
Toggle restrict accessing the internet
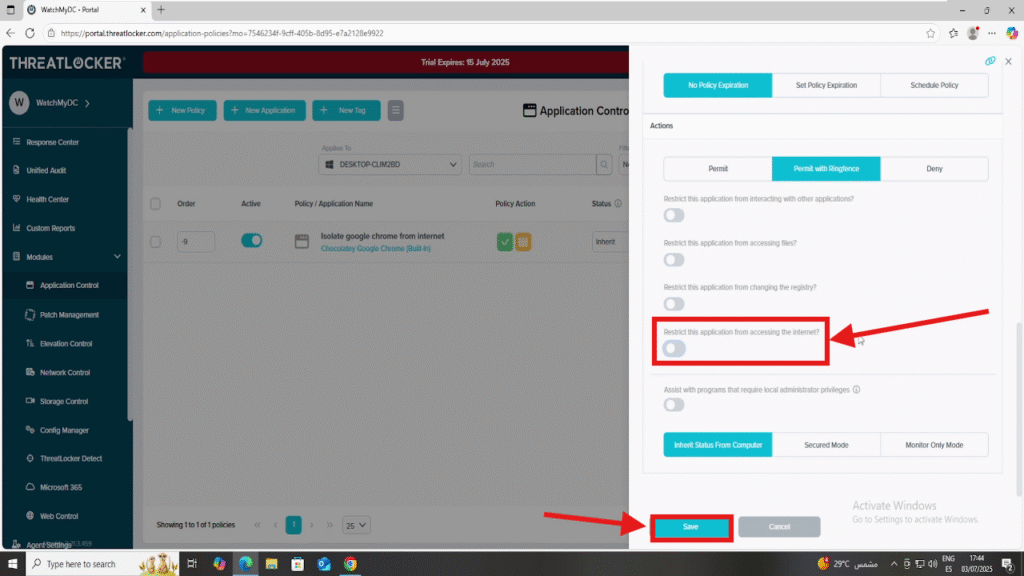click(674, 349)
